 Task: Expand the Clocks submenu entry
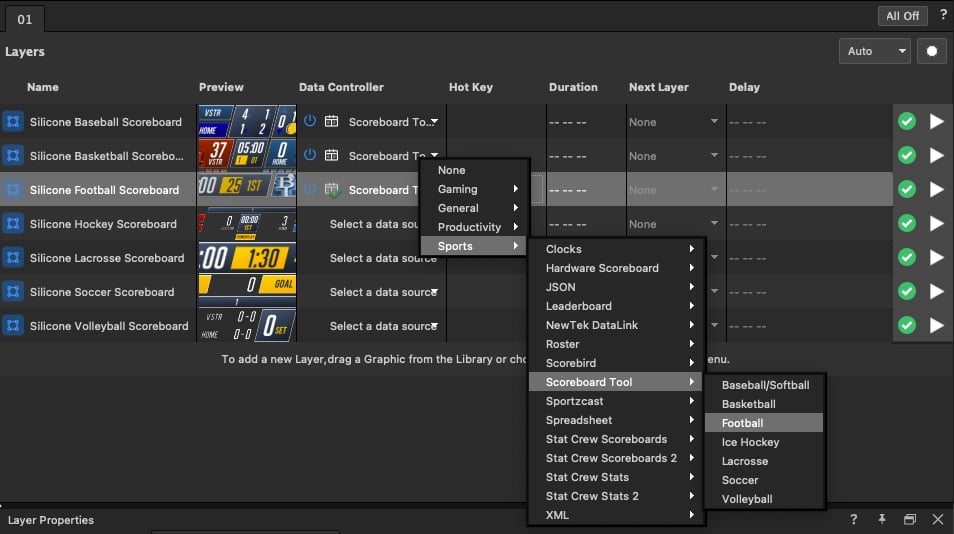click(616, 249)
